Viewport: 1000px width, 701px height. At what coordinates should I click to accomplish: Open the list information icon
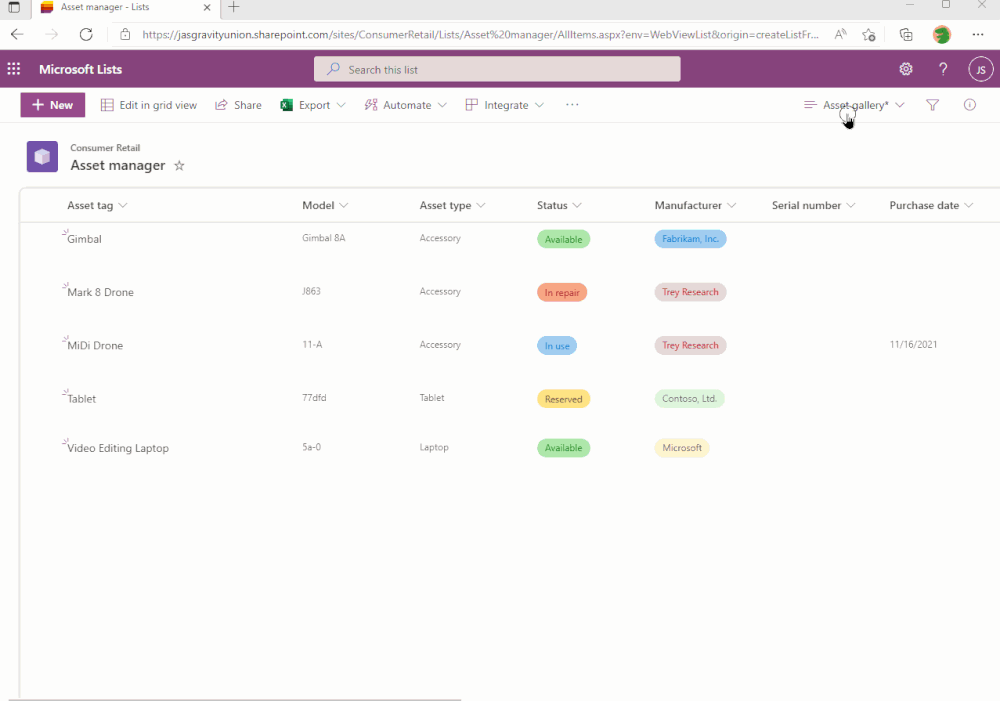click(x=969, y=104)
